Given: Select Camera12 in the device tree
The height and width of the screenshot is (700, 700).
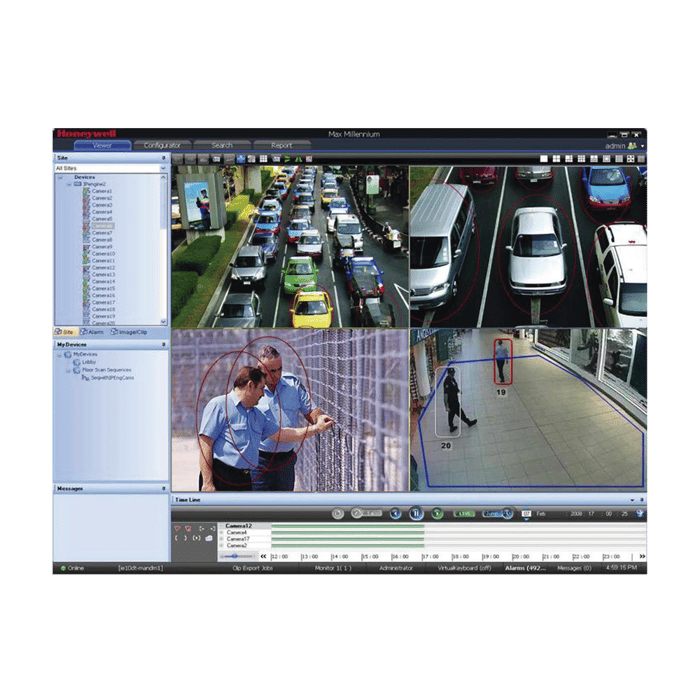Looking at the screenshot, I should (x=103, y=267).
